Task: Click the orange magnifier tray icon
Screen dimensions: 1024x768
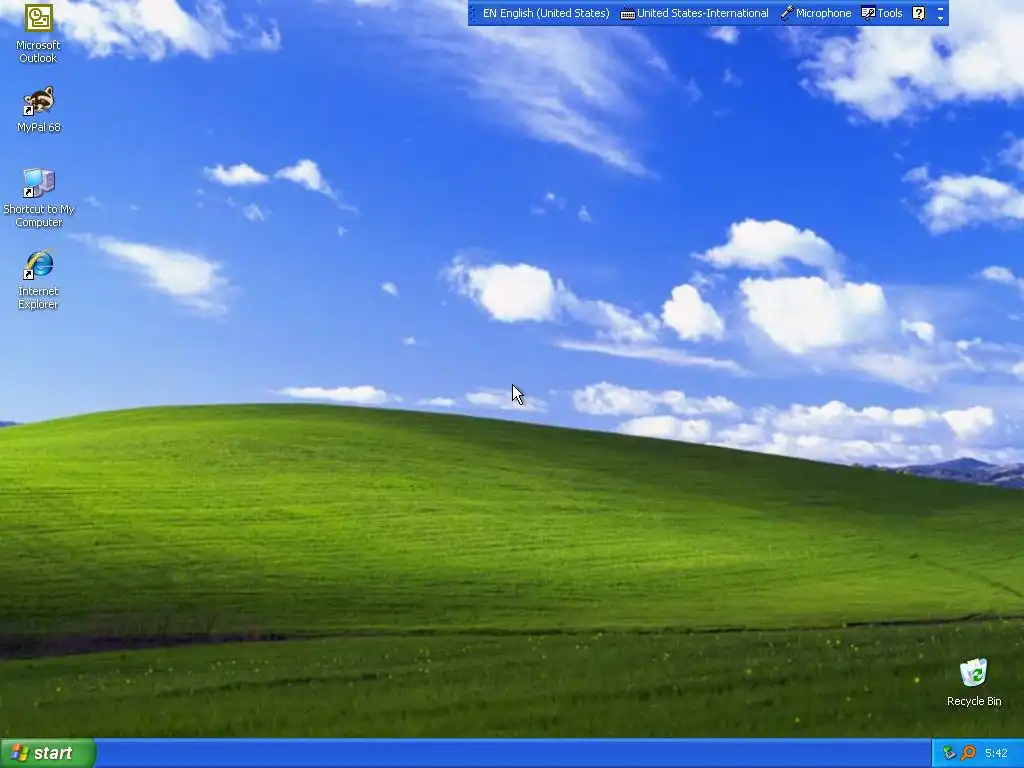Action: pos(968,753)
